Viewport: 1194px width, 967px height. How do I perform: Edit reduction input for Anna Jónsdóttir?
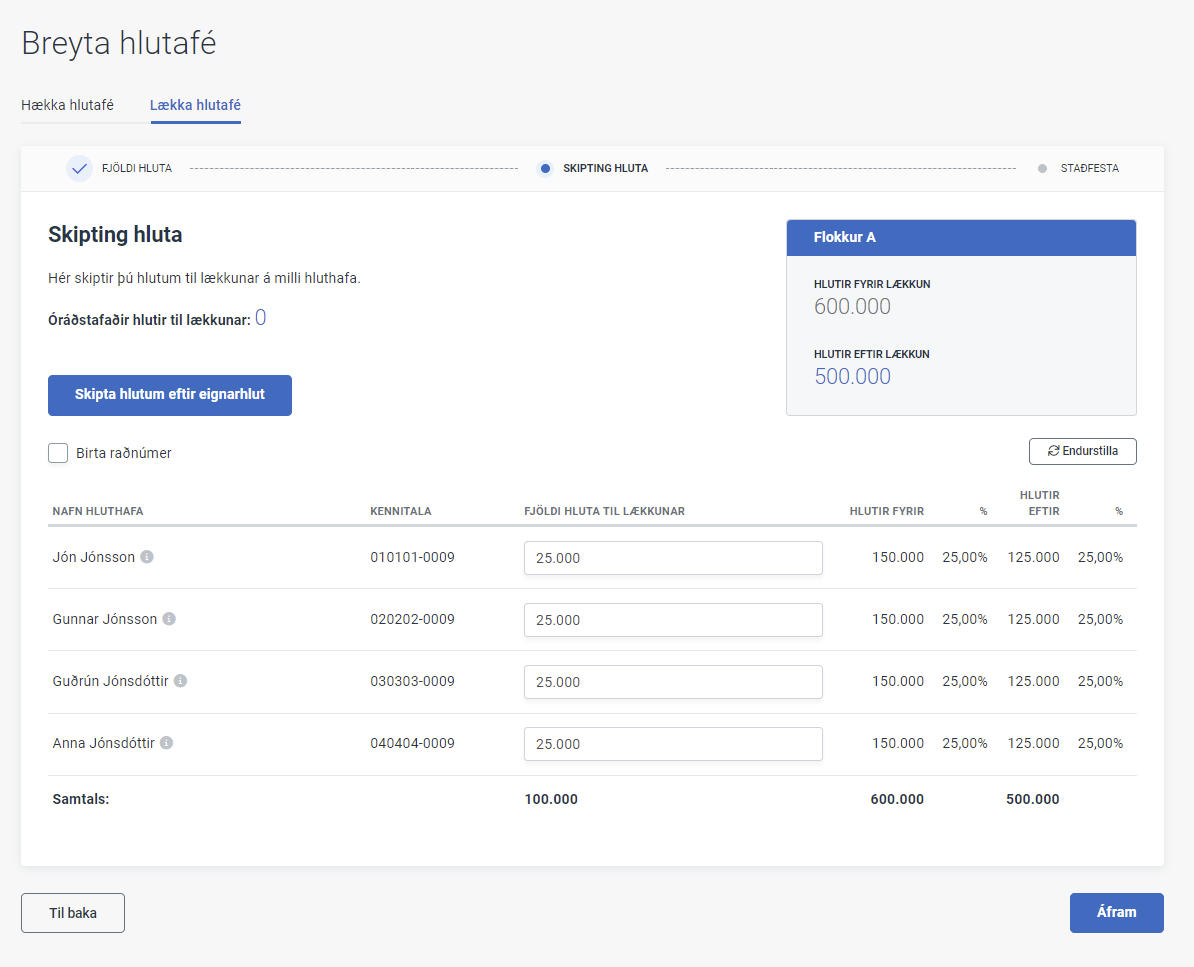point(673,744)
